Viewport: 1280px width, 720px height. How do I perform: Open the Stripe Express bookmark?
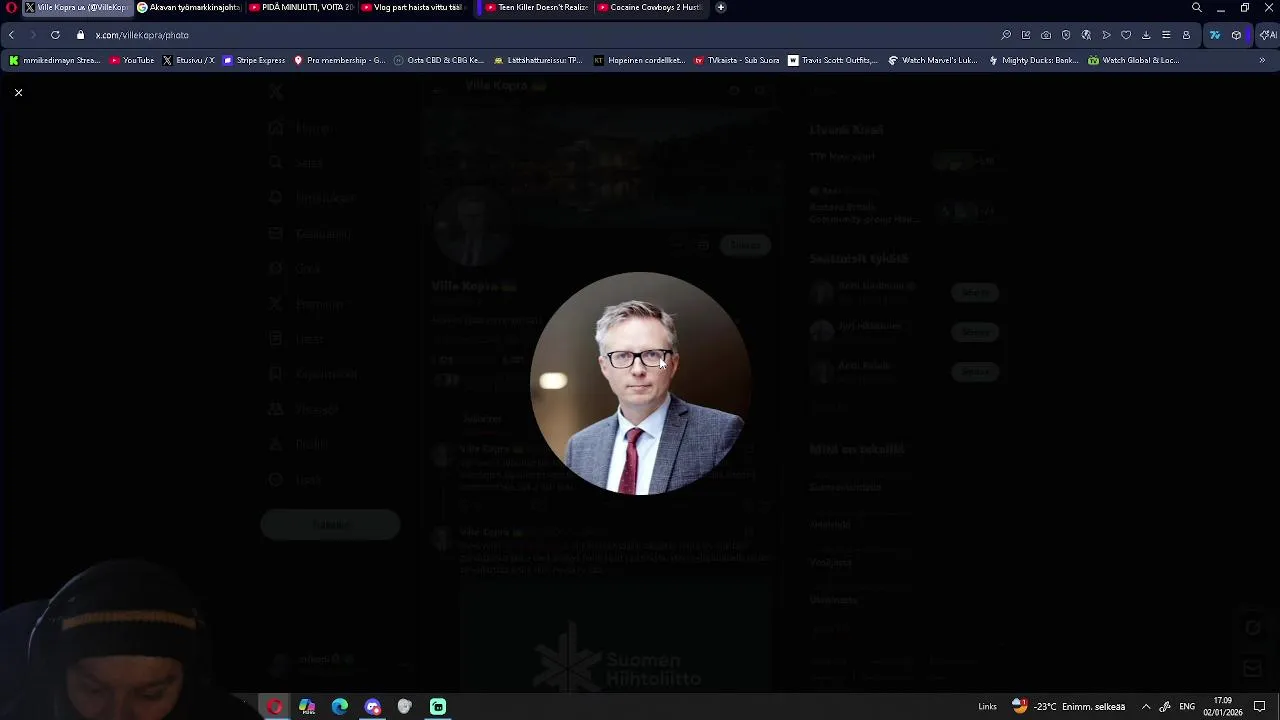254,60
